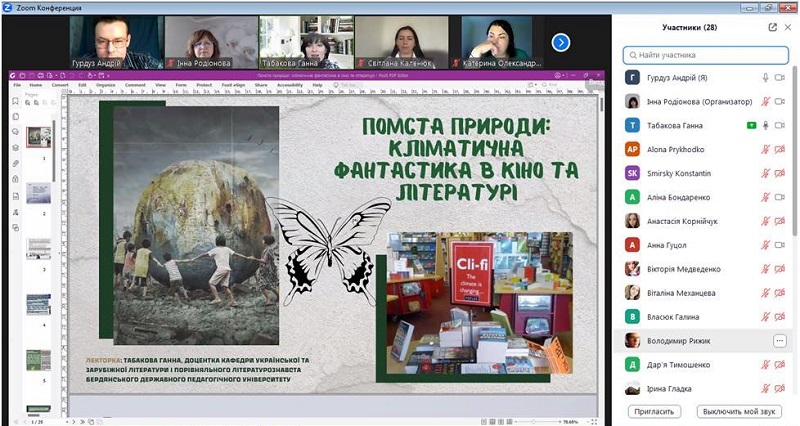This screenshot has height=426, width=800.
Task: Toggle camera for Гурдуз Андрій (Я)
Action: [780, 78]
